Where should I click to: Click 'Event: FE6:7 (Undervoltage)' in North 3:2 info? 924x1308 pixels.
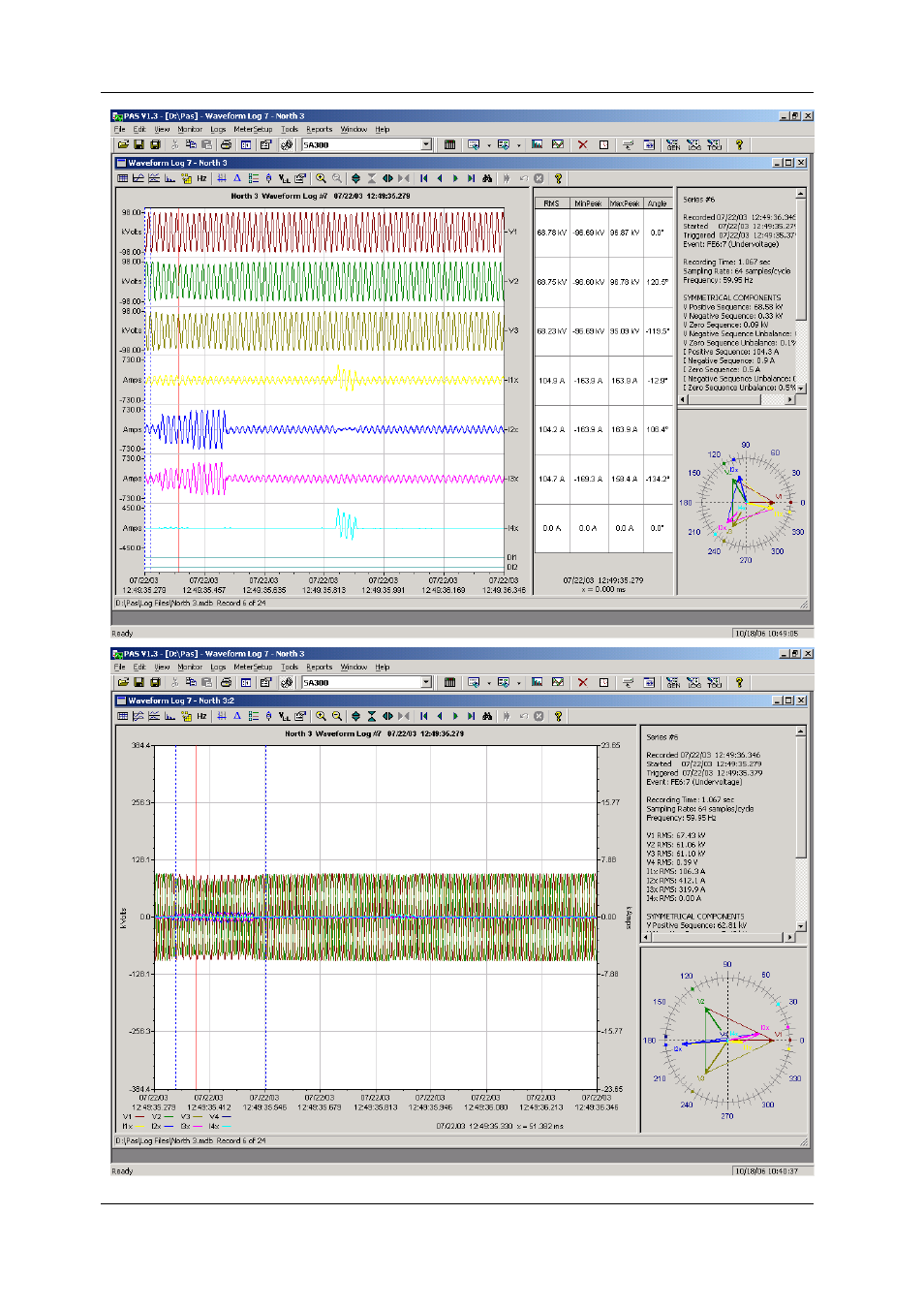coord(693,782)
